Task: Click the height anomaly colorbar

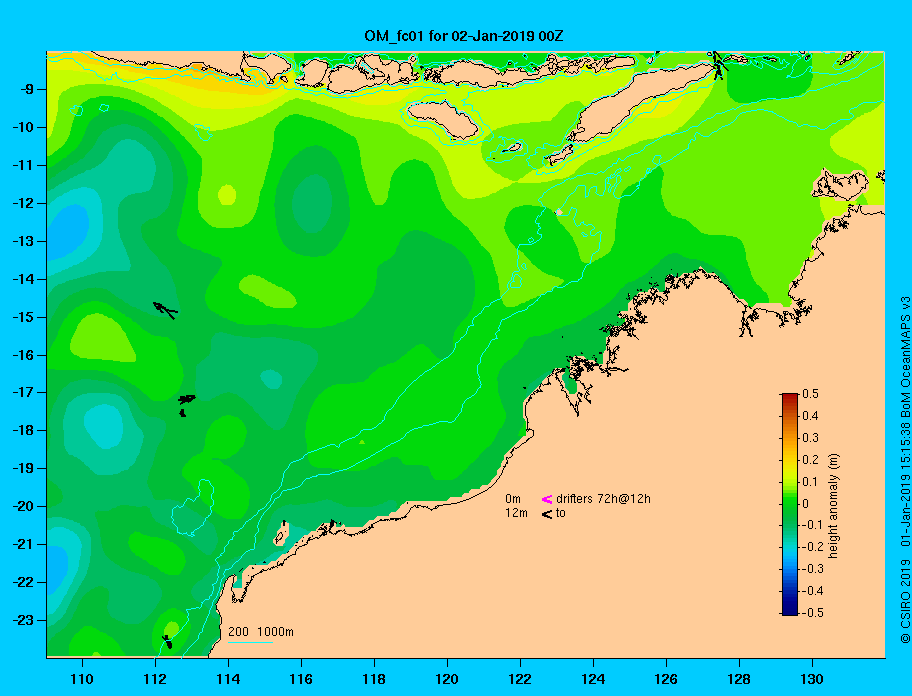Action: click(x=790, y=504)
